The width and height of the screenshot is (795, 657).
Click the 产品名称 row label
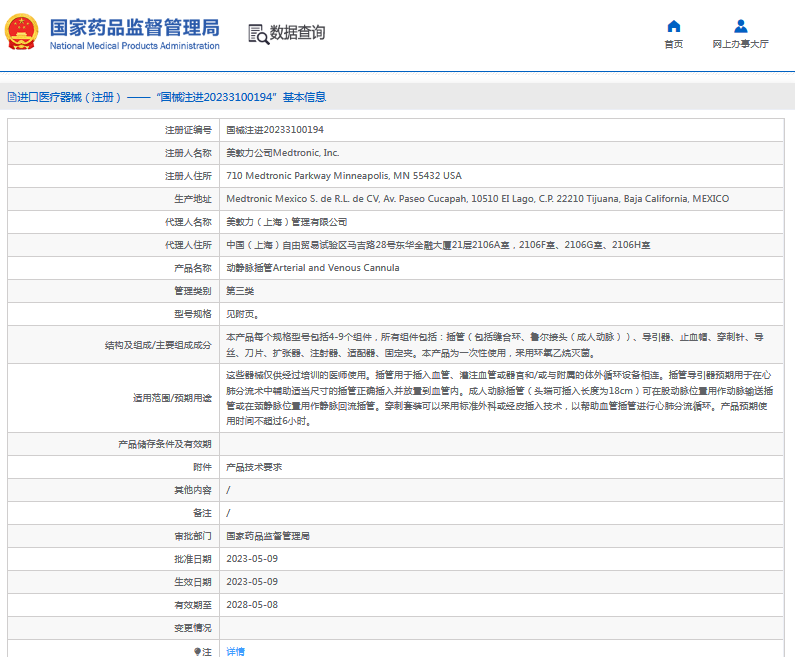pyautogui.click(x=193, y=268)
